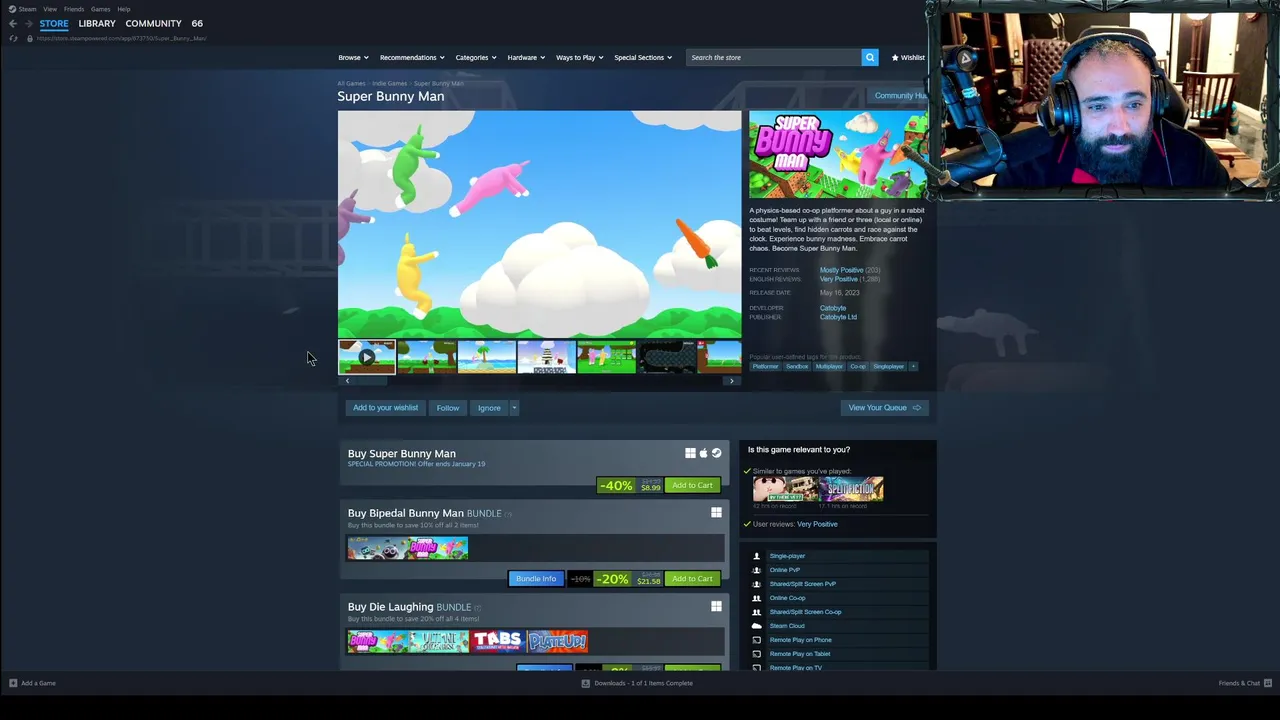Click the Single-player feature icon
1280x720 pixels.
756,556
